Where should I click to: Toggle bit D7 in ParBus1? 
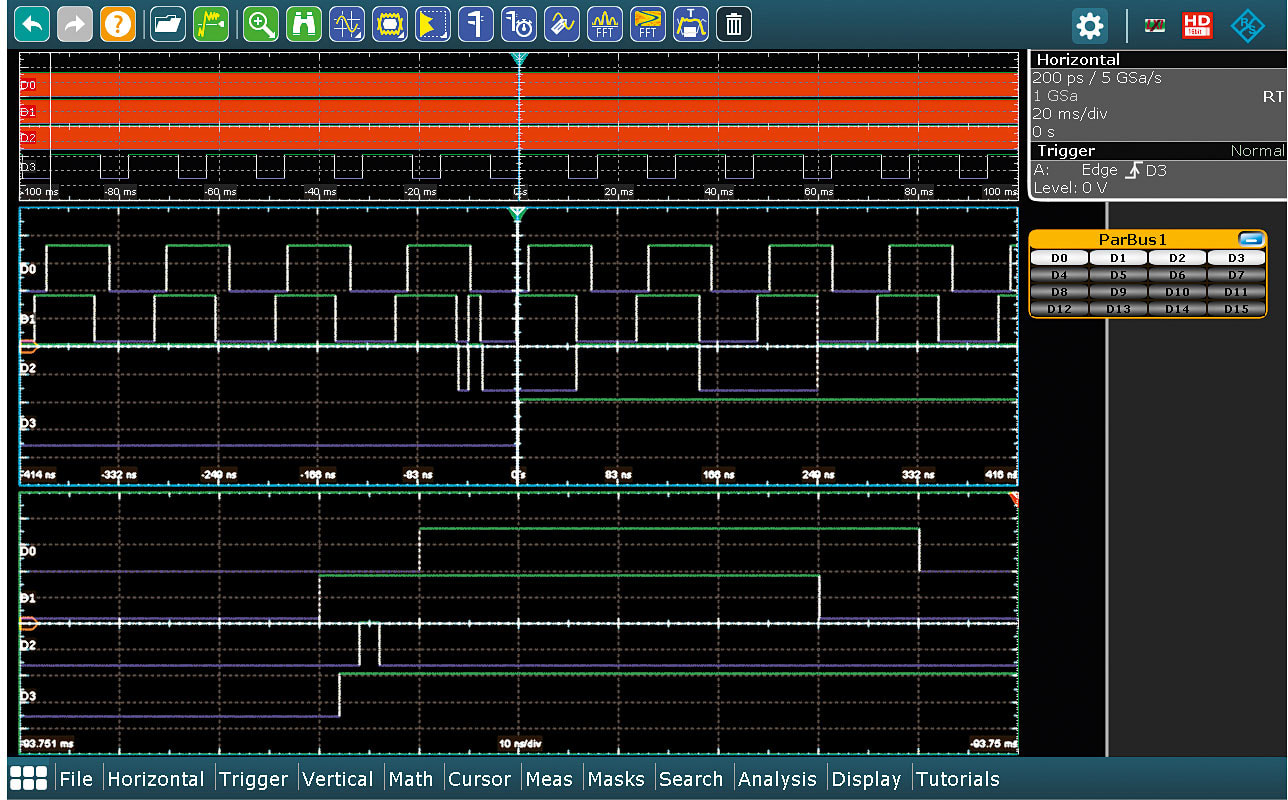coord(1236,274)
